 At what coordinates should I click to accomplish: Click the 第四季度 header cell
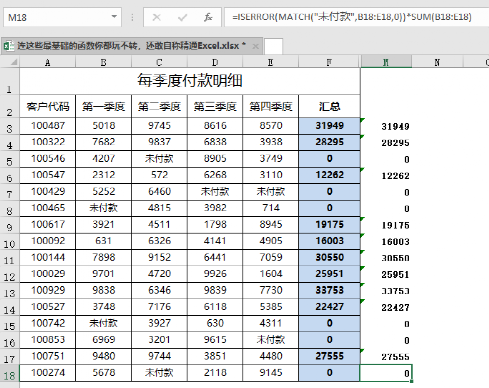(x=271, y=106)
